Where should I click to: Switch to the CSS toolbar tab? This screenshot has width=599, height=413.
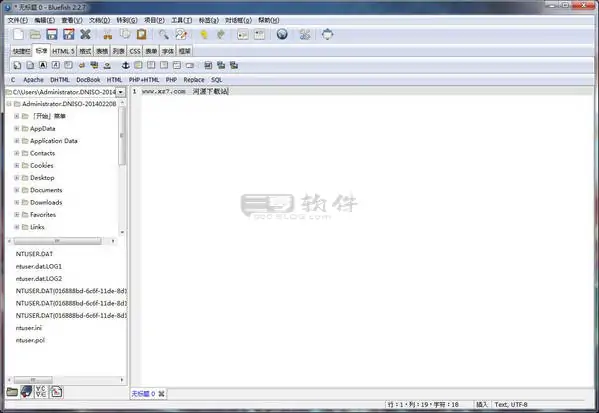(x=135, y=51)
